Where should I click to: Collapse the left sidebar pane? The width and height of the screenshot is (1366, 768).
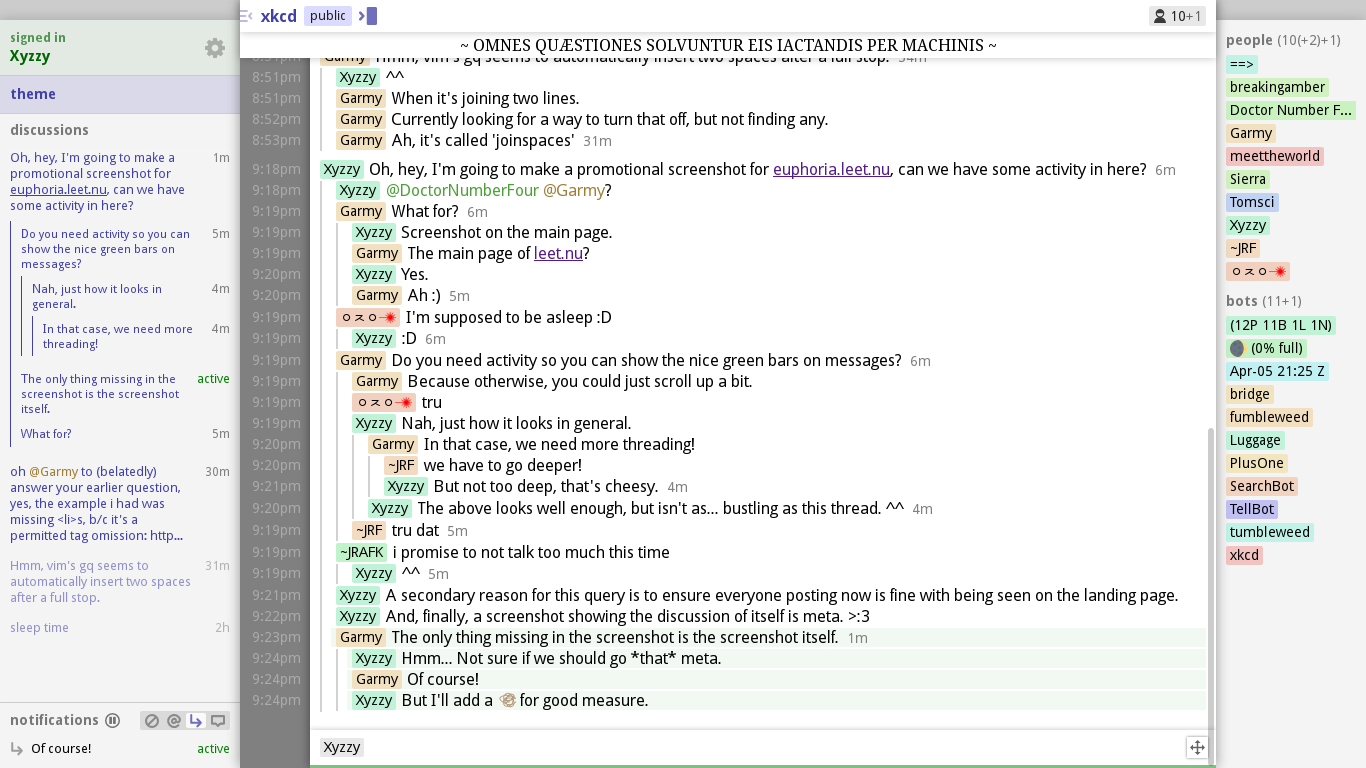(246, 16)
